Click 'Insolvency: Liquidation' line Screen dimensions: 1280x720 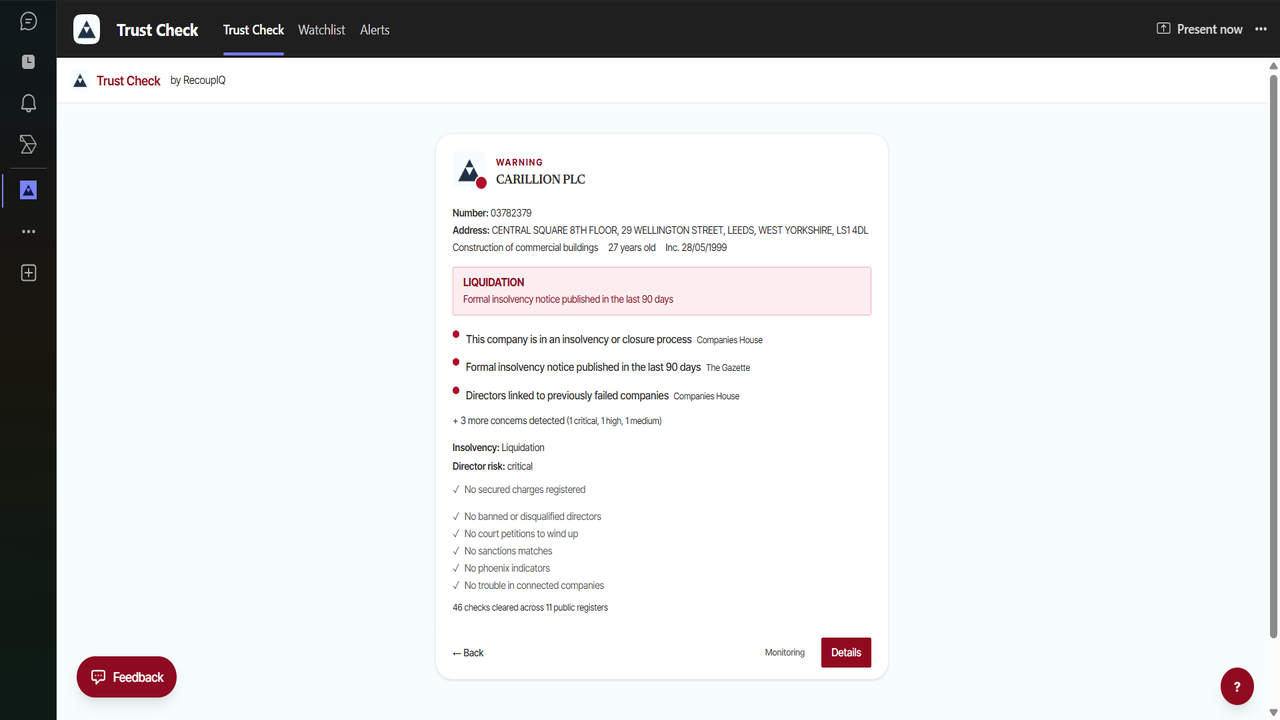point(499,448)
